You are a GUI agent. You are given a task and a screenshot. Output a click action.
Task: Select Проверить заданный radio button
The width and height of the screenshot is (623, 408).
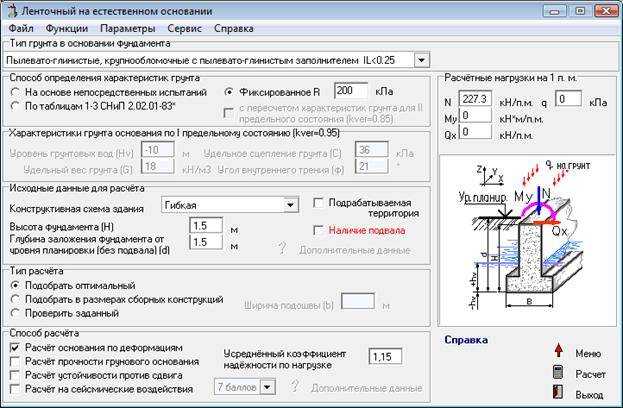(x=15, y=313)
